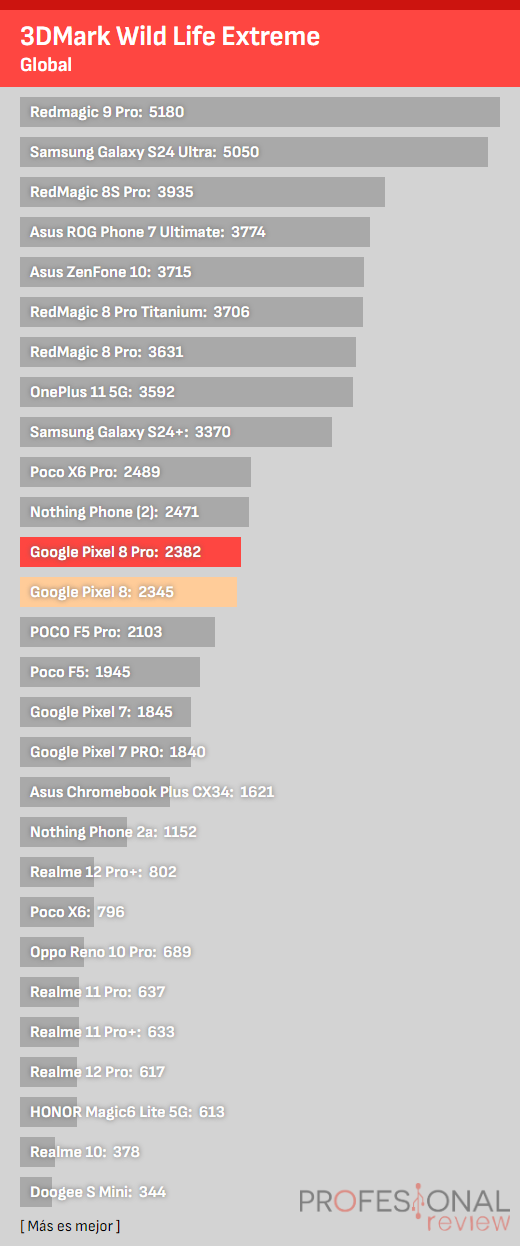Image resolution: width=520 pixels, height=1246 pixels.
Task: Click the Redmagic 9 Pro bar
Action: coord(260,112)
